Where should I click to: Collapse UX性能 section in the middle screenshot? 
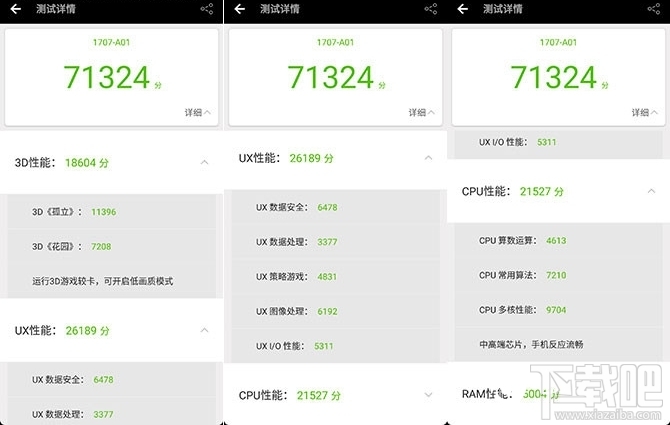pyautogui.click(x=429, y=158)
